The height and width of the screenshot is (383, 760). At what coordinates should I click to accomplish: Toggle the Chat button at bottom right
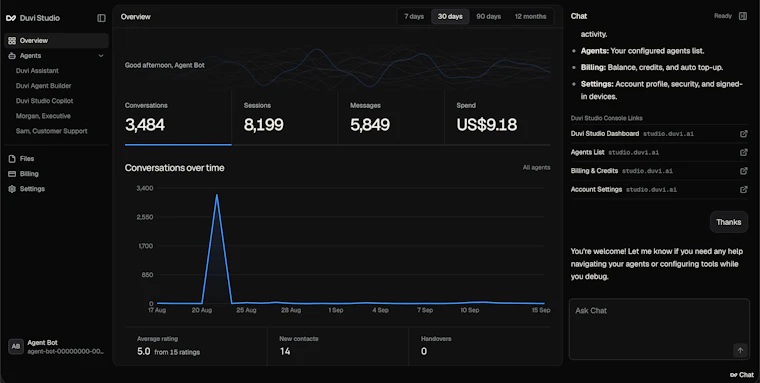pos(742,375)
